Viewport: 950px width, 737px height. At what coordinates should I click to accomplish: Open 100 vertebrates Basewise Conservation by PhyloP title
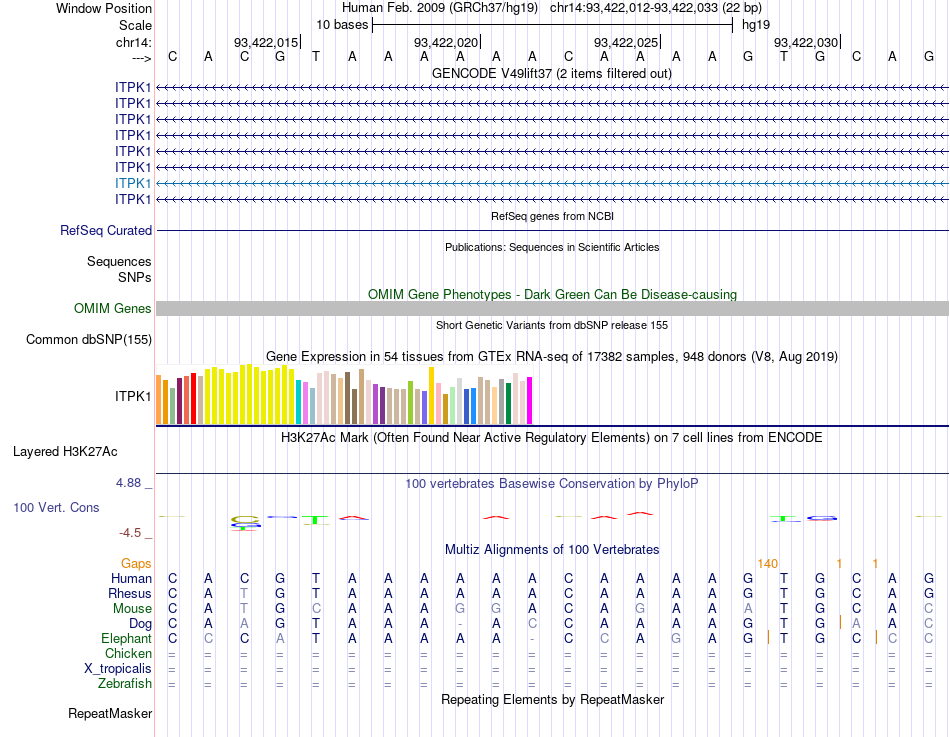coord(551,484)
